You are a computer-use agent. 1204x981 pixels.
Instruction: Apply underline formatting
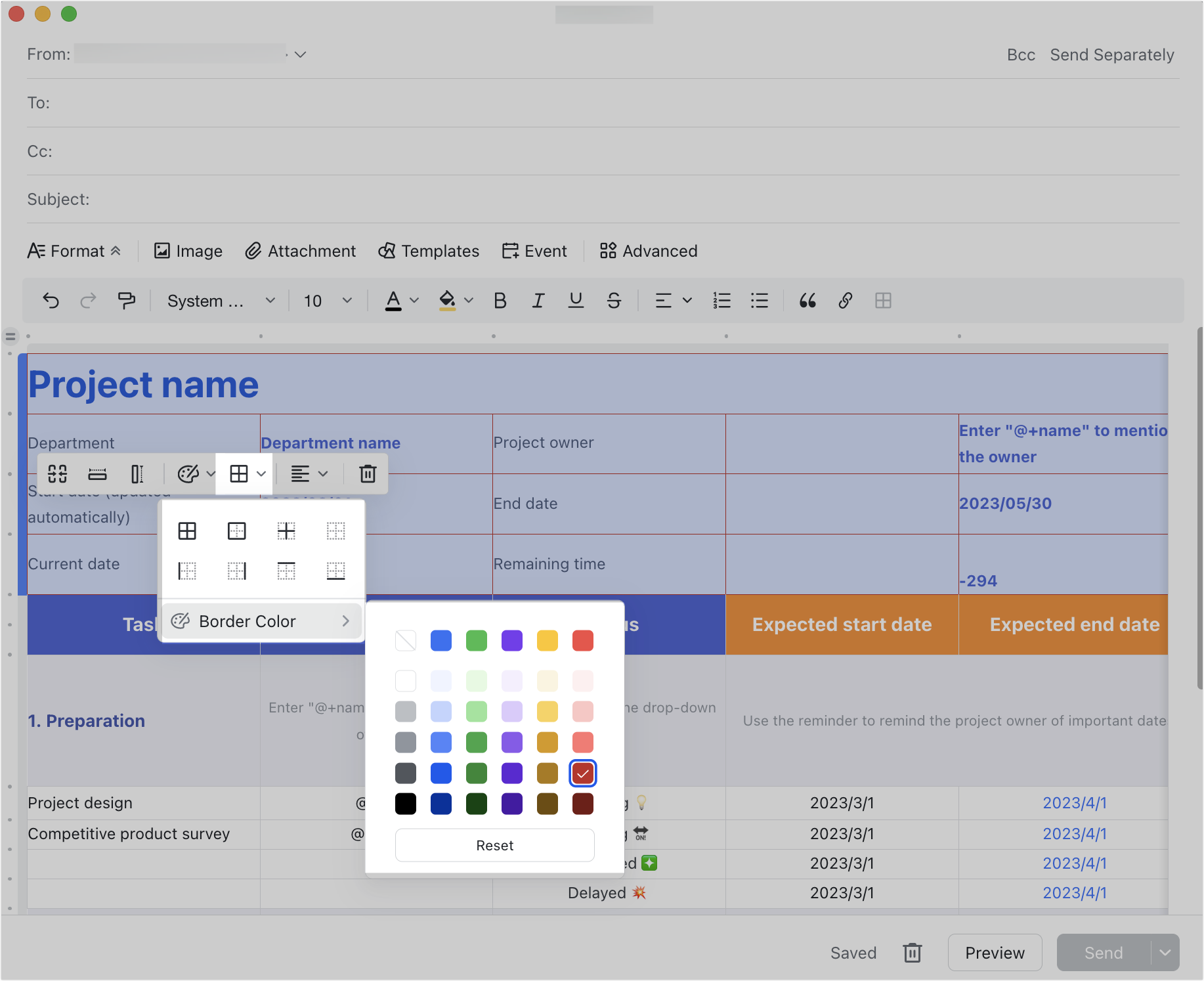[576, 301]
